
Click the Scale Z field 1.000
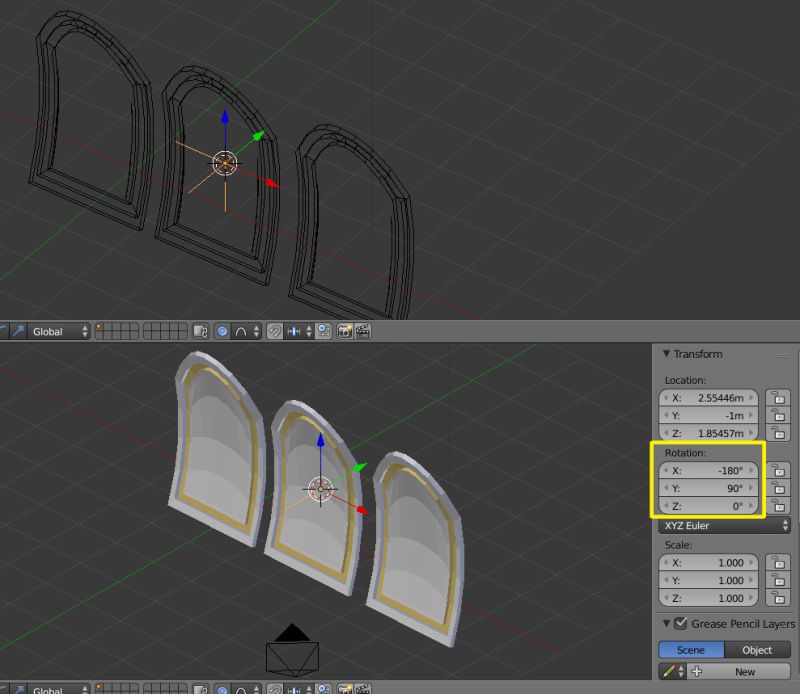tap(708, 598)
